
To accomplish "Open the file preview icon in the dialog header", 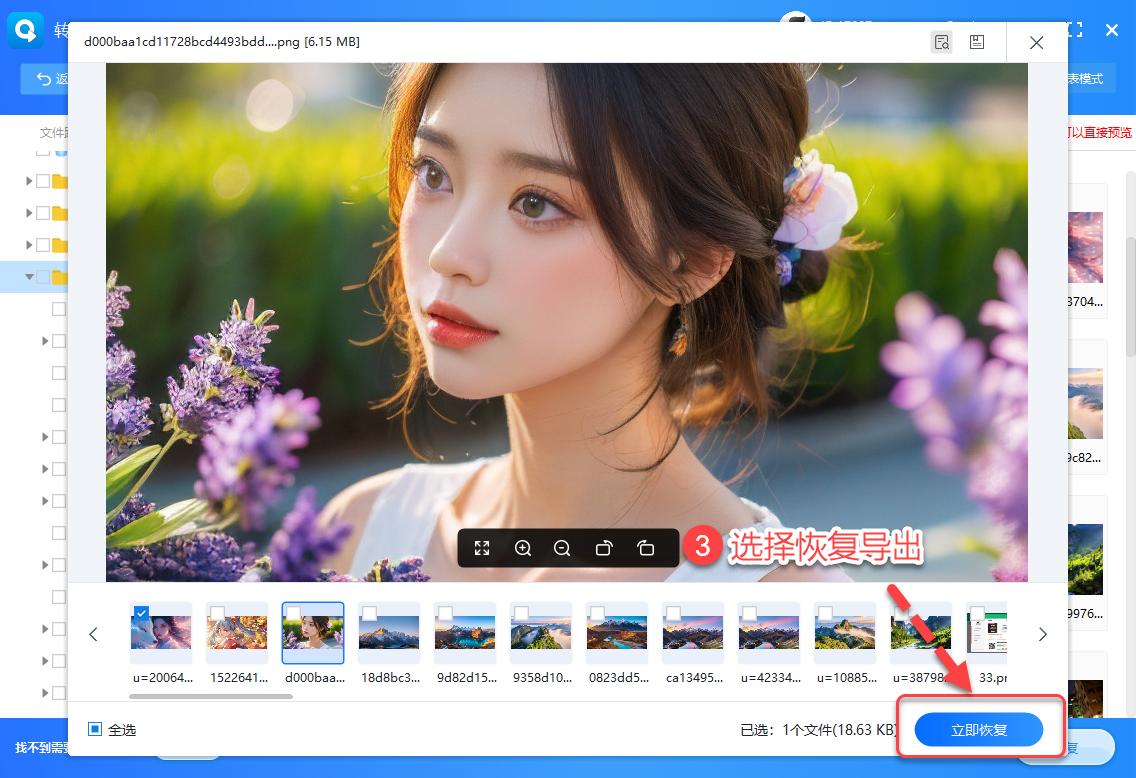I will point(941,42).
